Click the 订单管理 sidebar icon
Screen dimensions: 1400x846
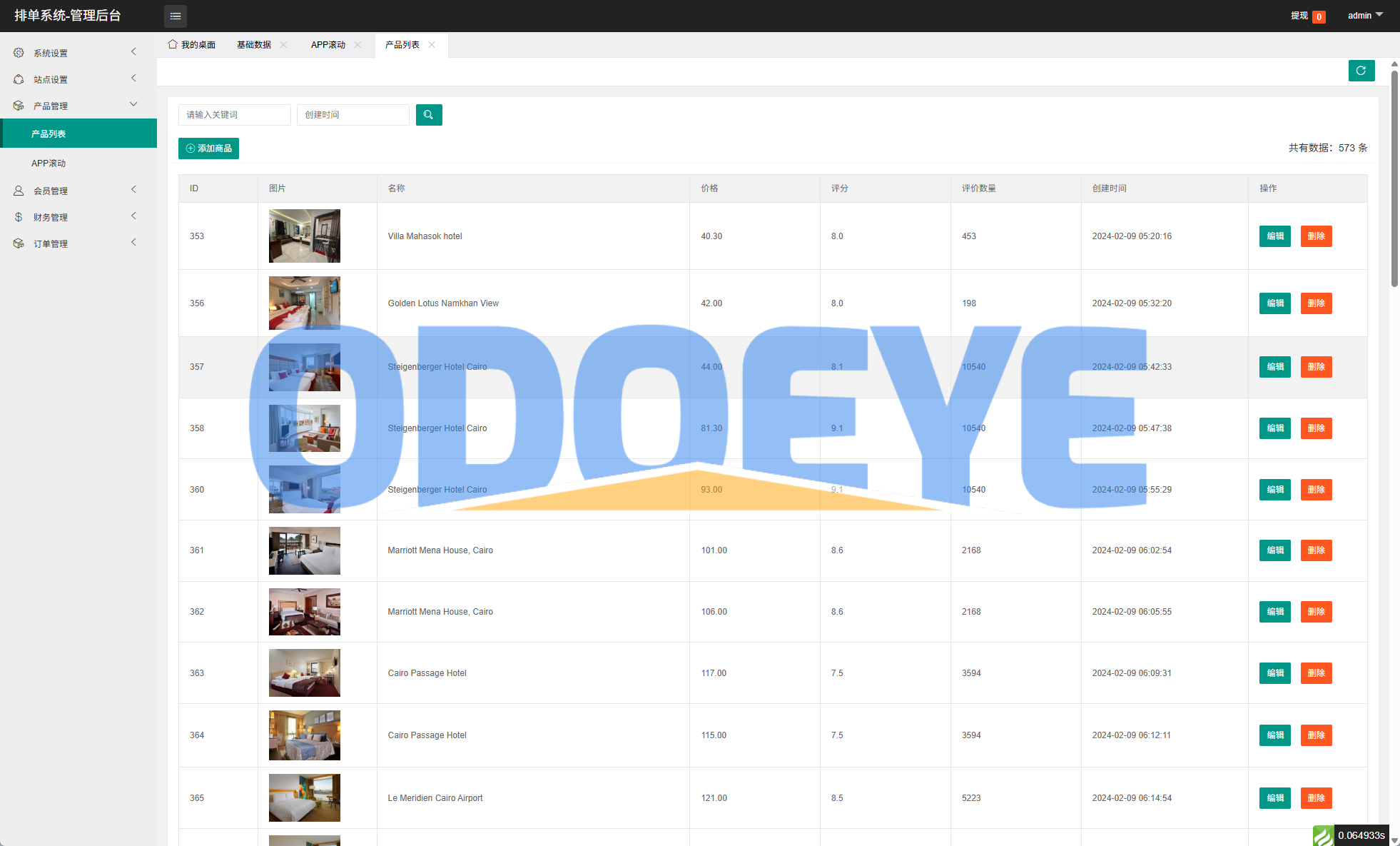pyautogui.click(x=19, y=243)
